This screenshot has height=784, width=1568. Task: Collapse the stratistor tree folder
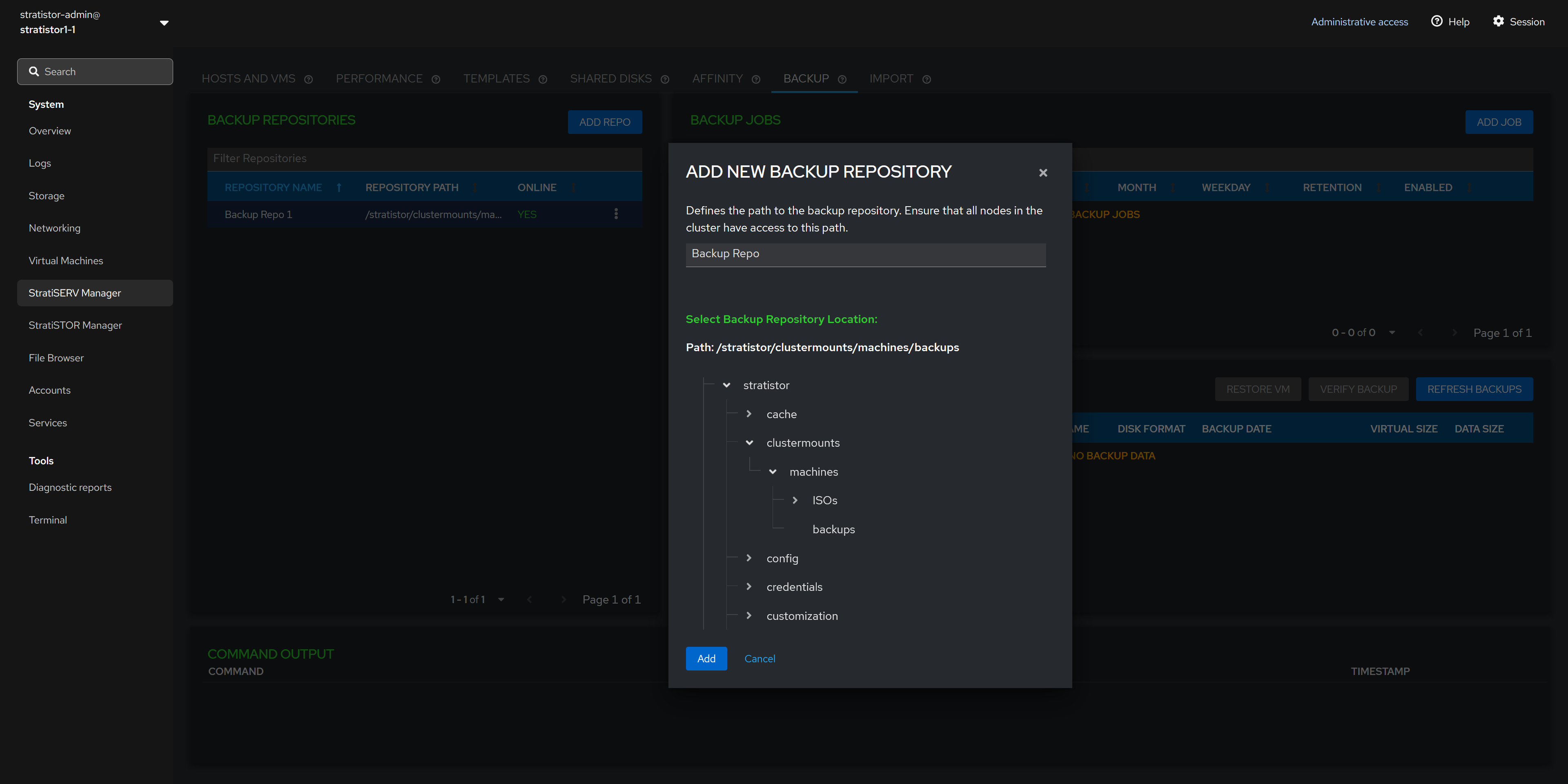click(726, 385)
